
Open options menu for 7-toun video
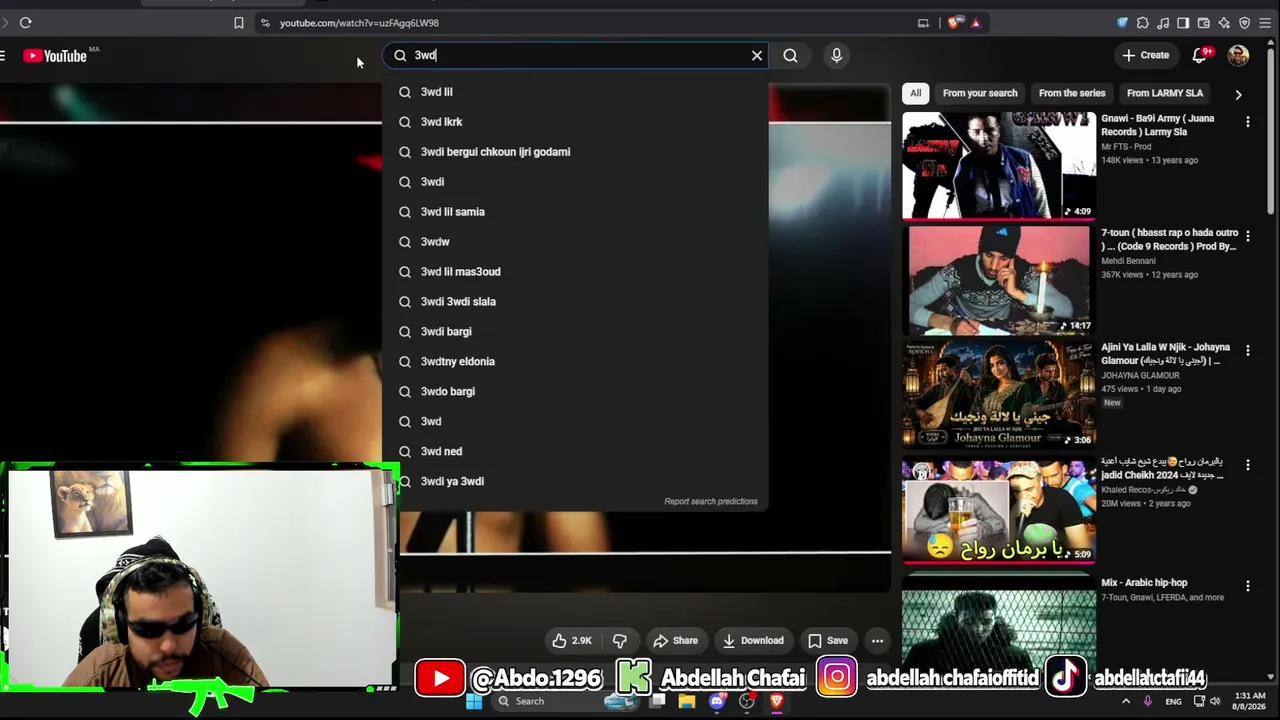(1247, 237)
